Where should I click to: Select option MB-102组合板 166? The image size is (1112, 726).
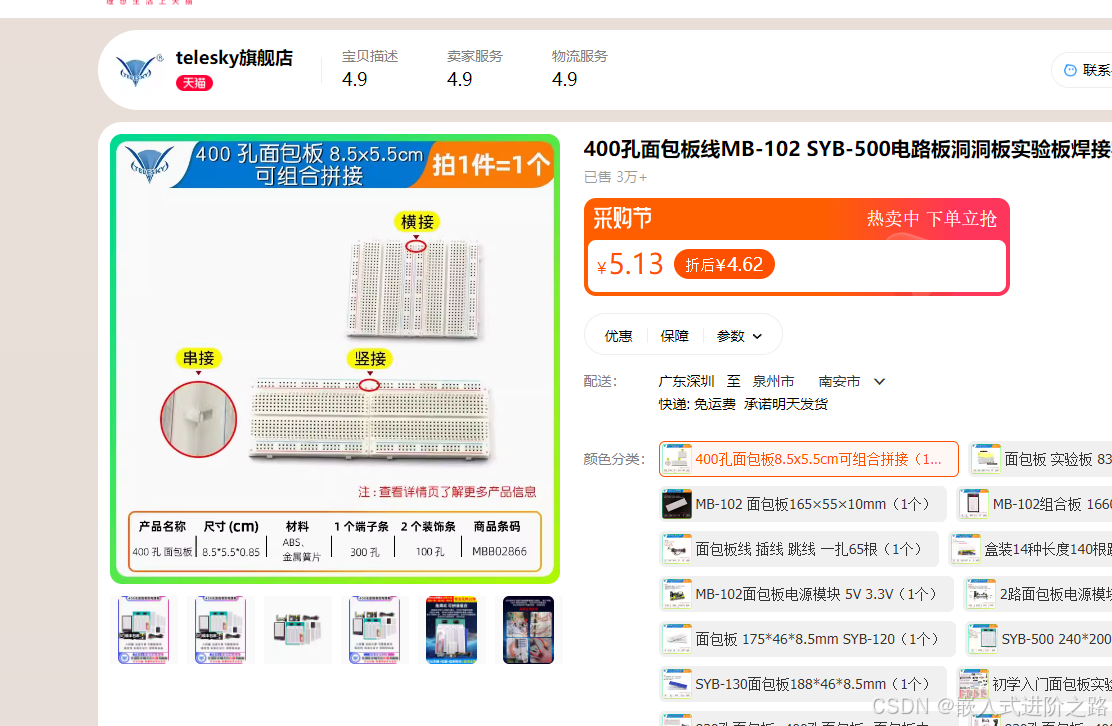point(1035,504)
